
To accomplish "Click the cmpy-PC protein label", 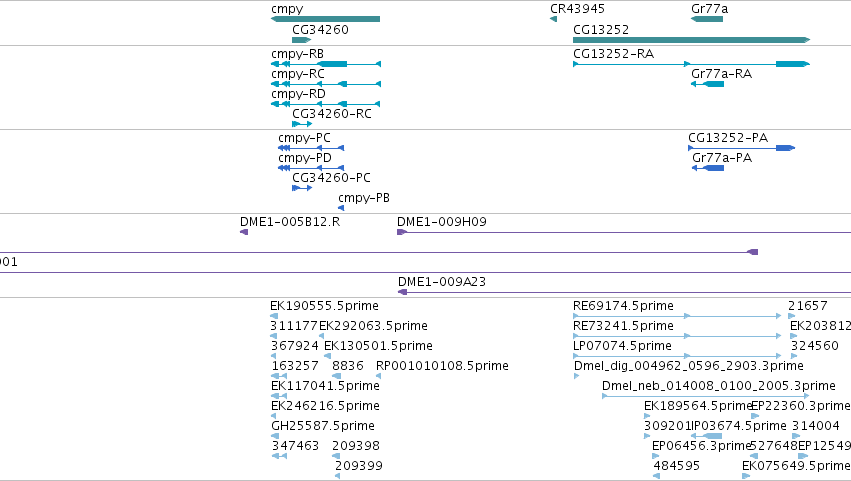I will point(304,138).
